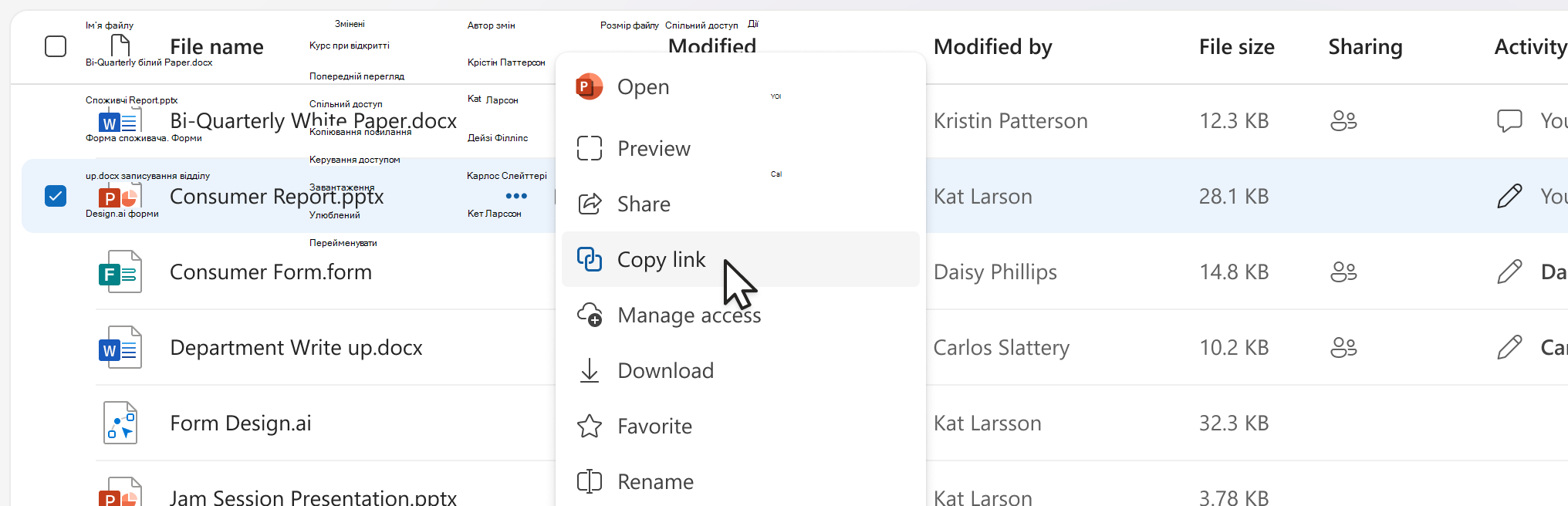Click the comment activity icon in Bi-Quarterly row
Image resolution: width=1568 pixels, height=506 pixels.
click(x=1509, y=120)
